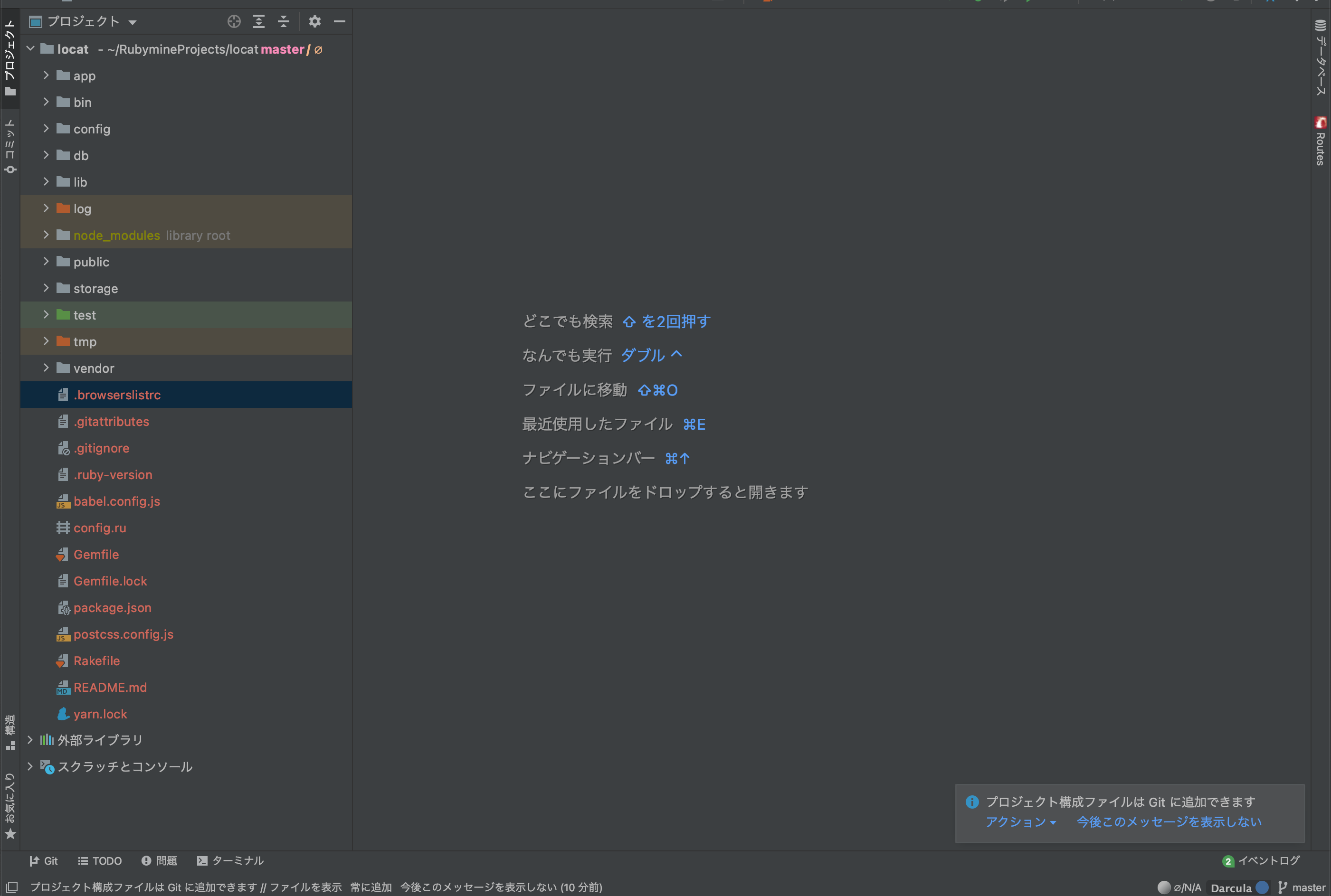Screen dimensions: 1331x896
Task: Open the アクション dropdown in the Git notification
Action: click(x=1020, y=822)
